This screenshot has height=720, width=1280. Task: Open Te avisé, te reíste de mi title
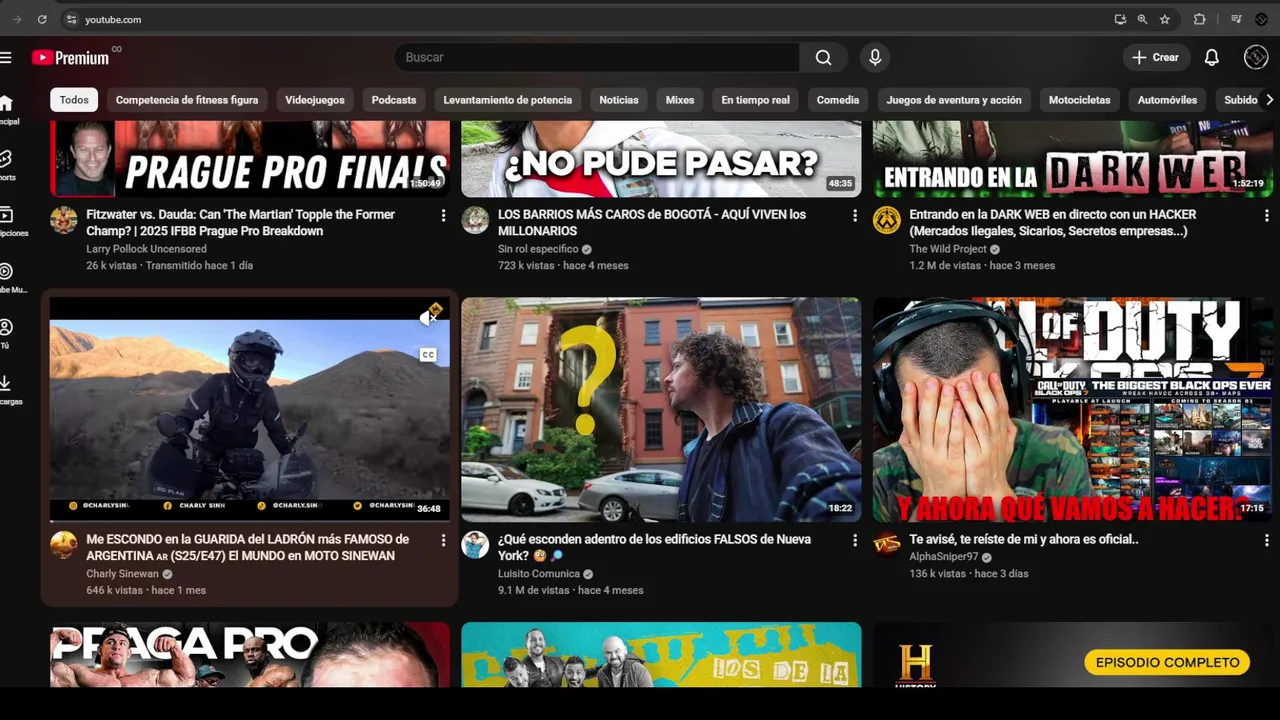(x=1023, y=539)
